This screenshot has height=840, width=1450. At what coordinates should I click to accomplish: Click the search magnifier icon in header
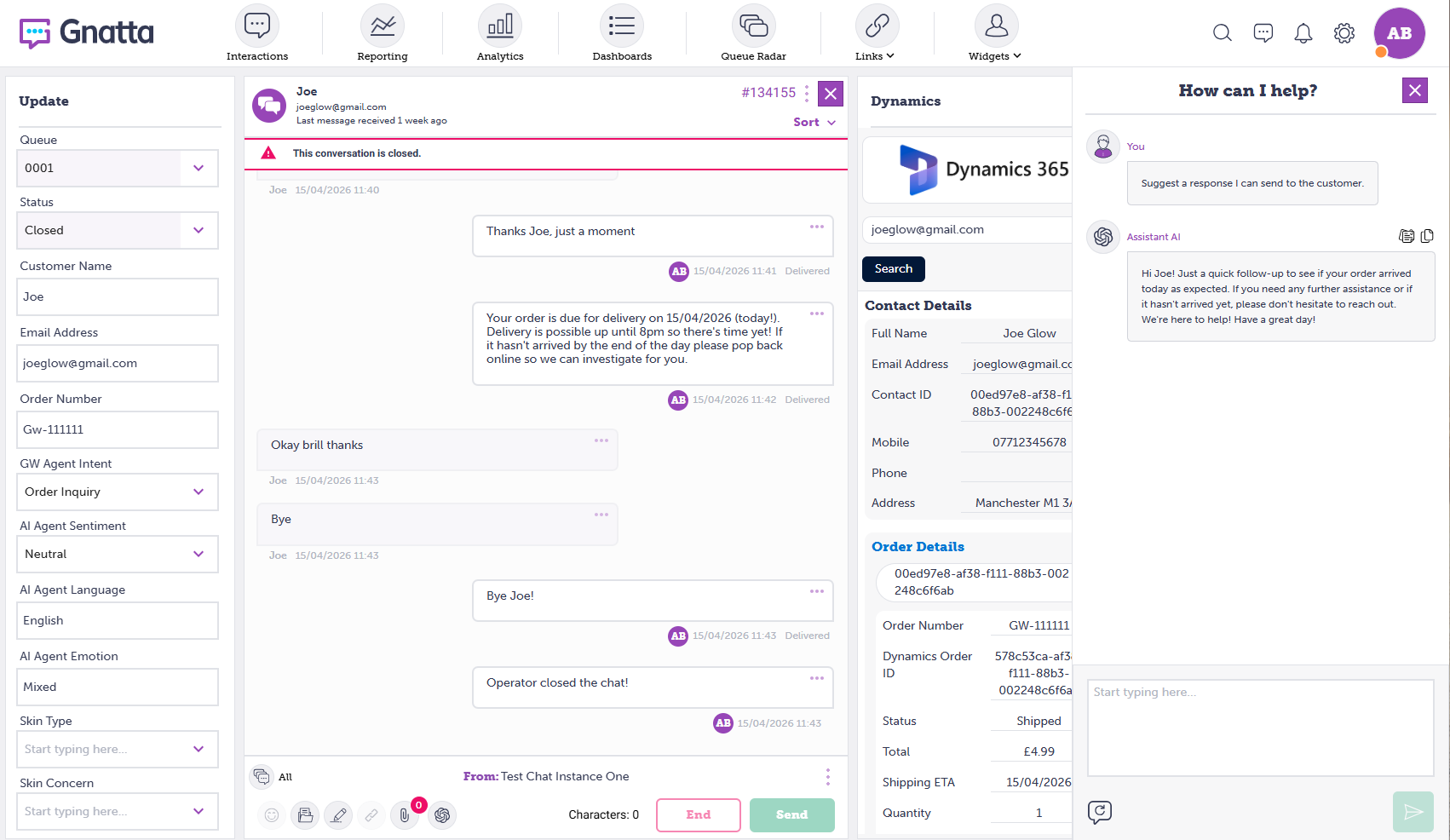1223,33
